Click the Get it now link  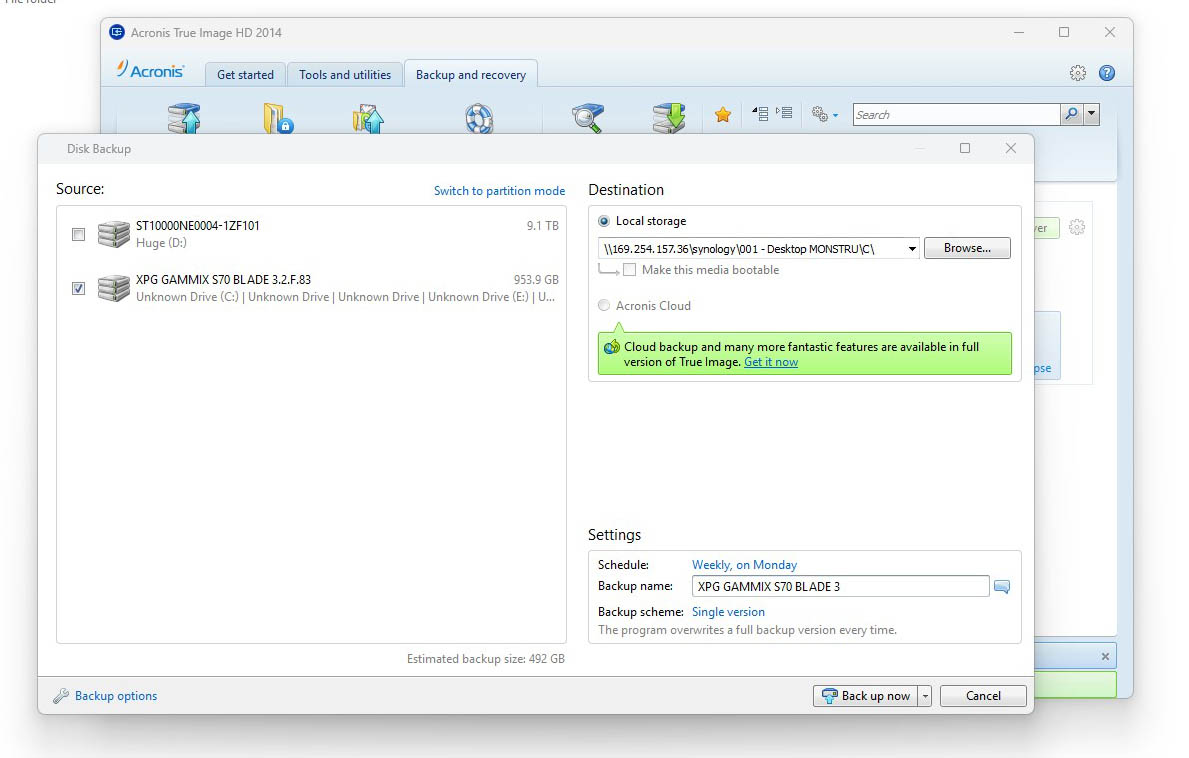coord(770,362)
